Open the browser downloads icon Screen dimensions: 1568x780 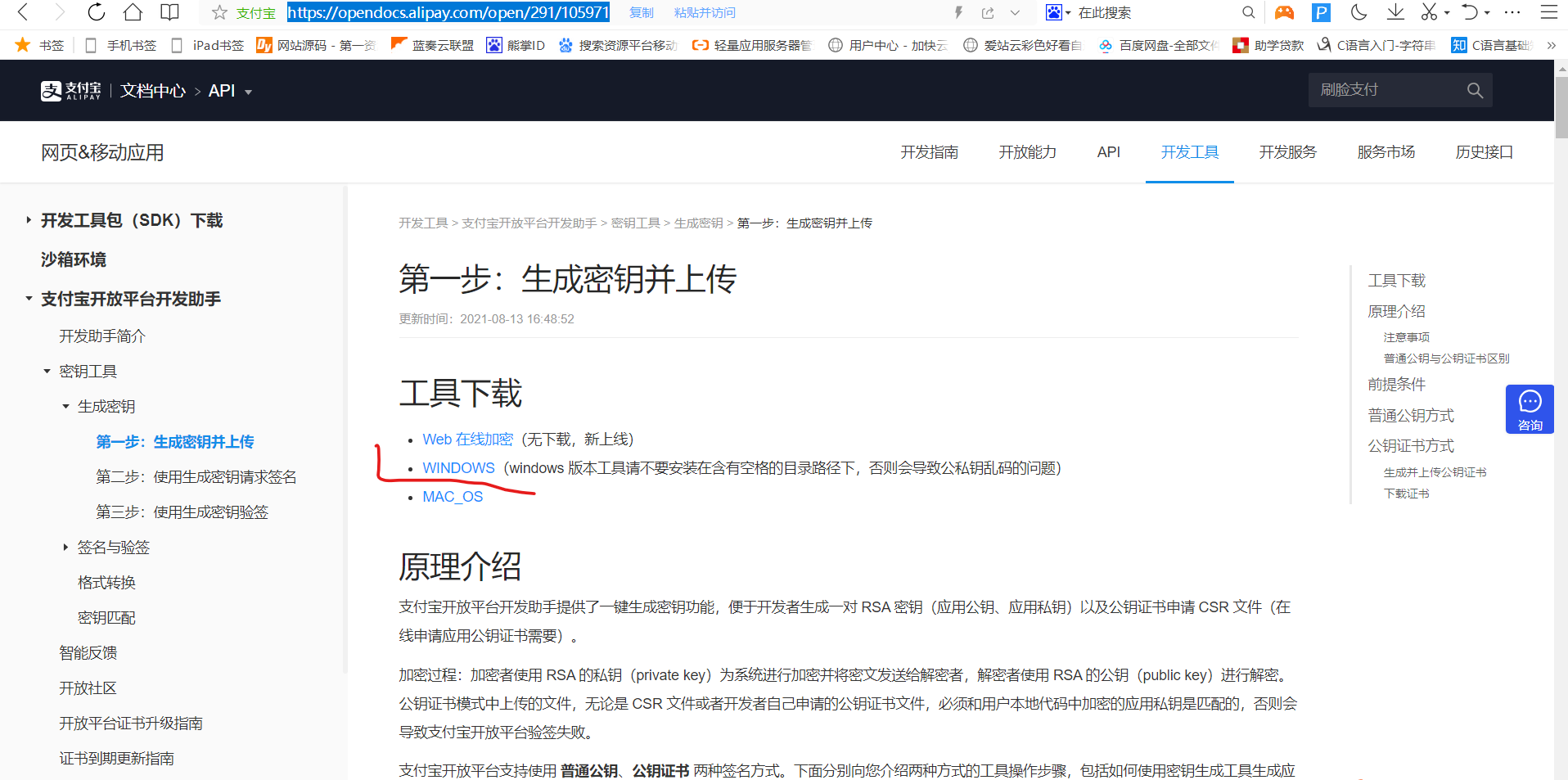coord(1395,12)
